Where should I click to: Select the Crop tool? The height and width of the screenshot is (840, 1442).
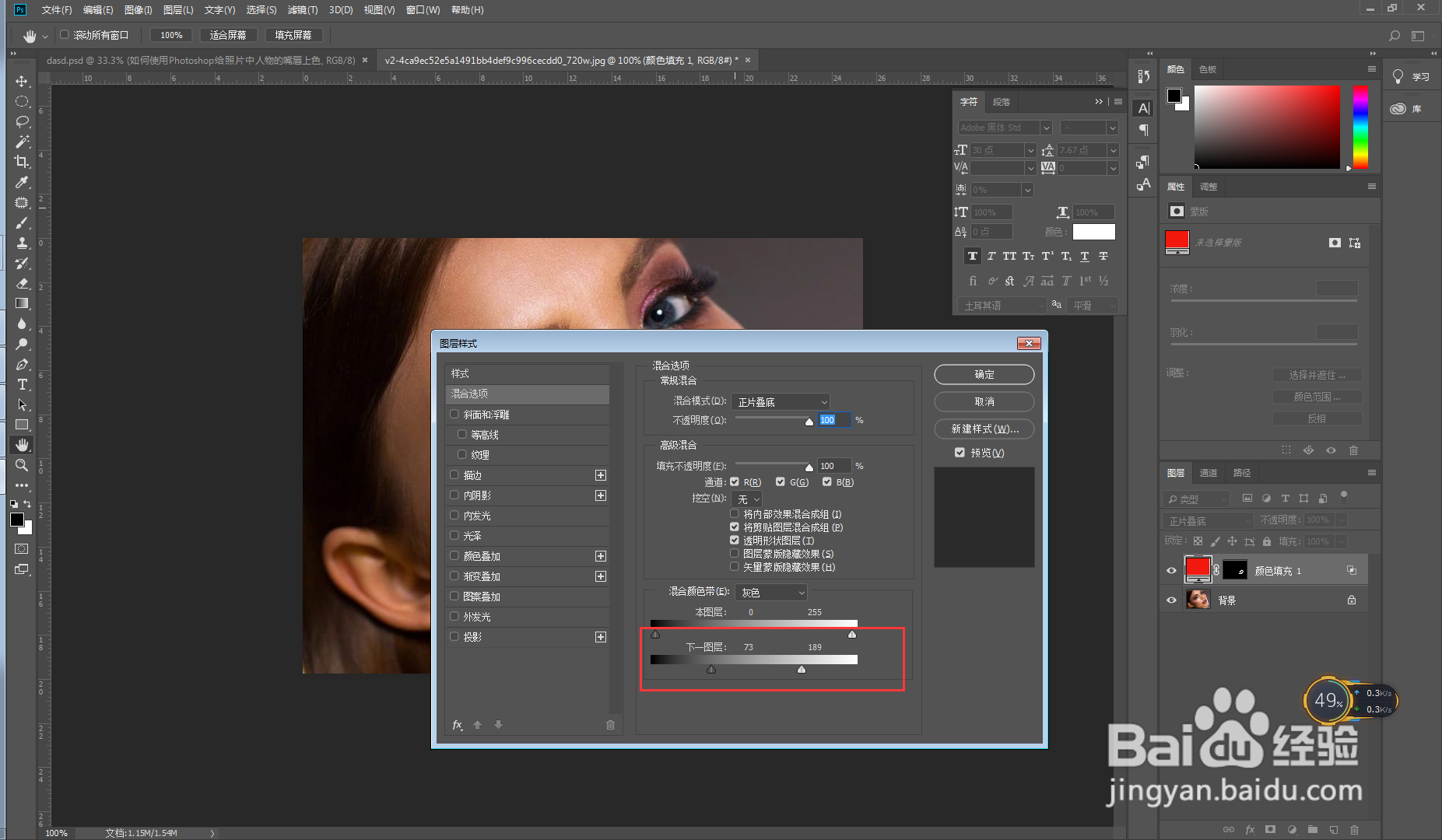coord(22,162)
